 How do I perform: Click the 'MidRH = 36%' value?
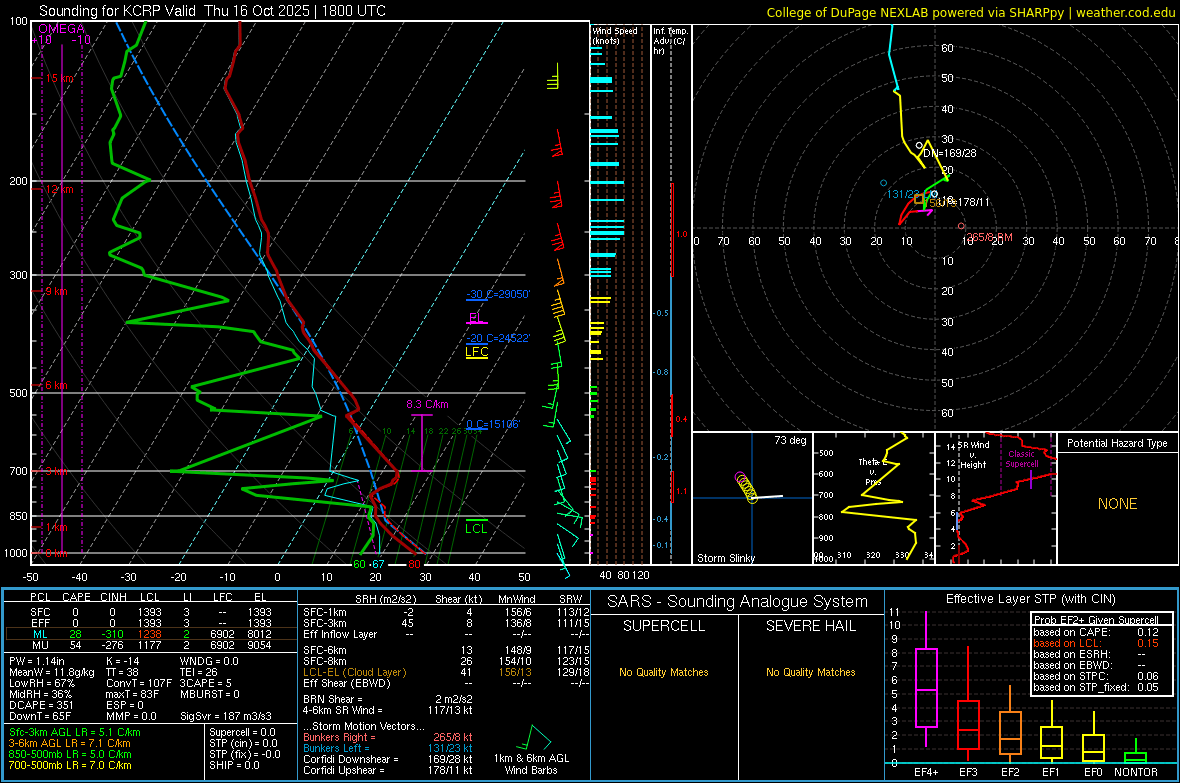pos(41,694)
